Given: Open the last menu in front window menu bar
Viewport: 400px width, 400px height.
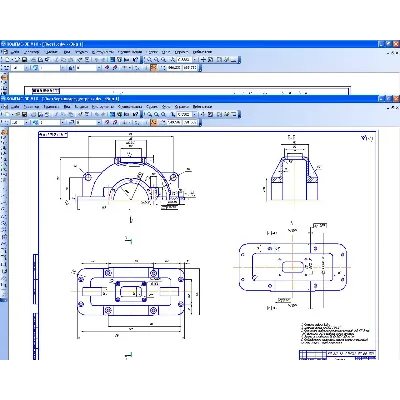Looking at the screenshot, I should (202, 107).
